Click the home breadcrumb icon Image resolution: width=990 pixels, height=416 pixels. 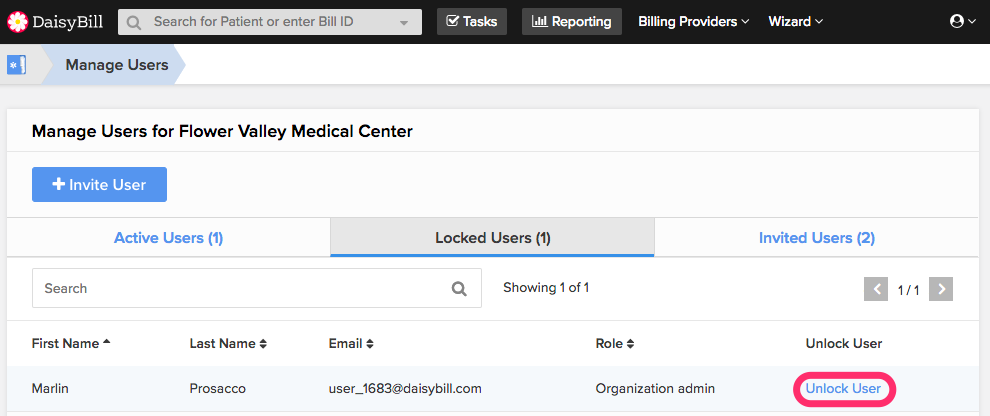click(x=16, y=66)
